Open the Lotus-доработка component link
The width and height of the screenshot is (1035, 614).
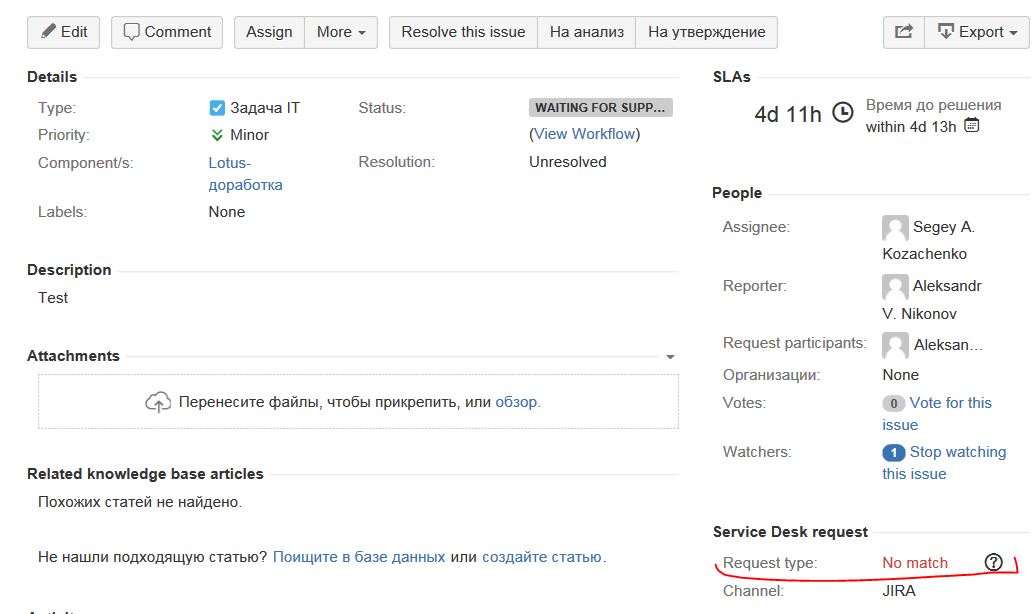246,174
